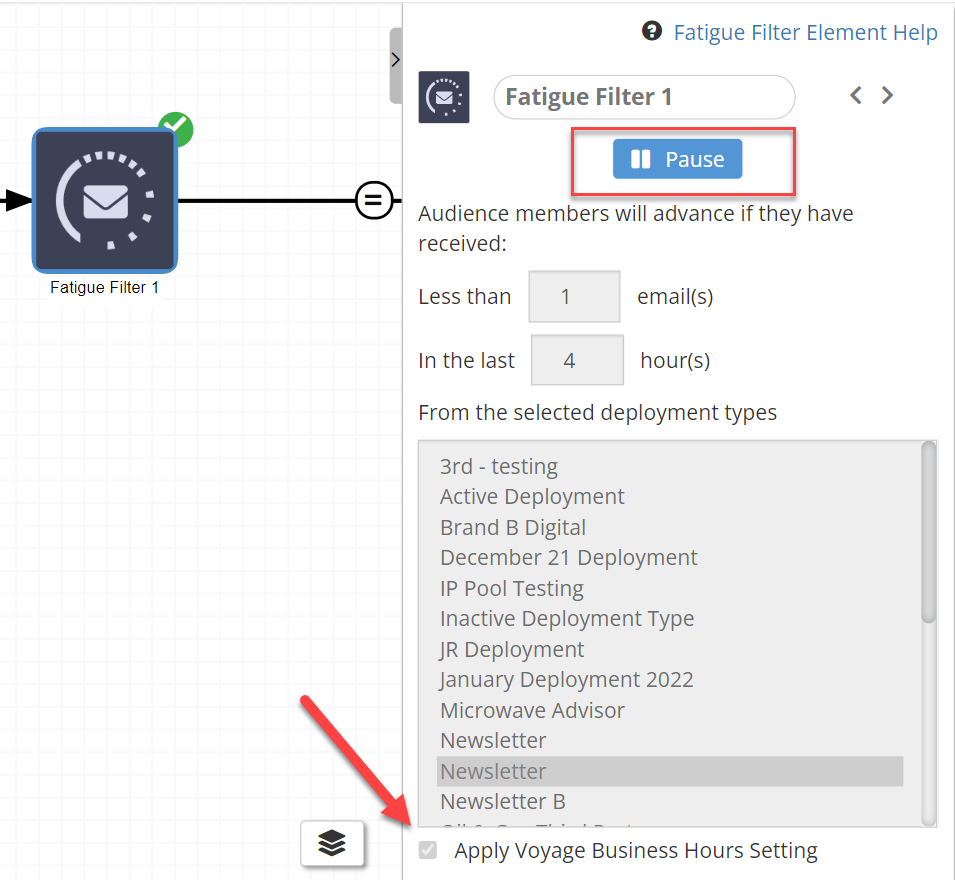Screen dimensions: 955x880
Task: Click the equals connector circle on line
Action: 373,200
